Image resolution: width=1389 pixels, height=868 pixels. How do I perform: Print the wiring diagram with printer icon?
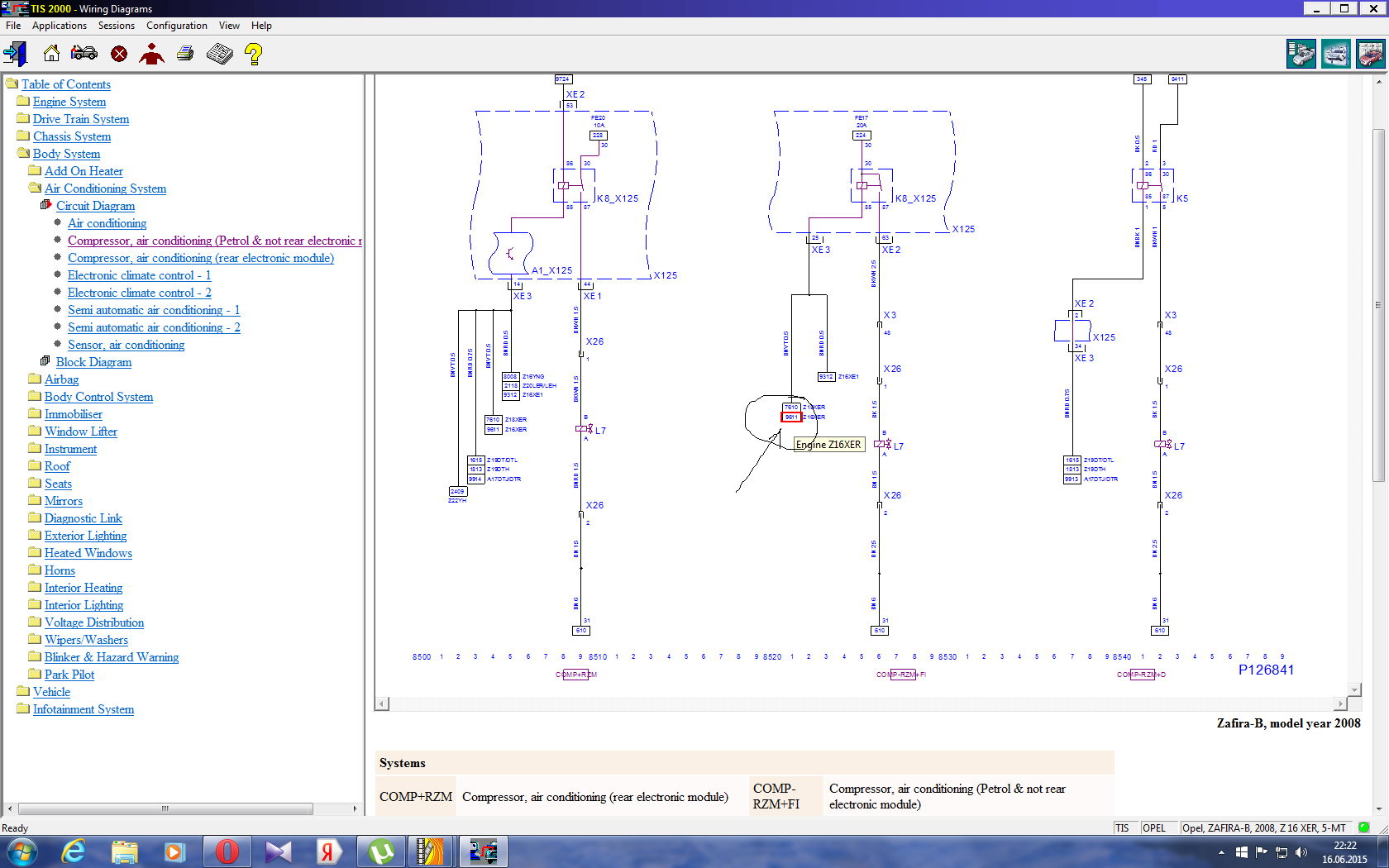tap(185, 54)
